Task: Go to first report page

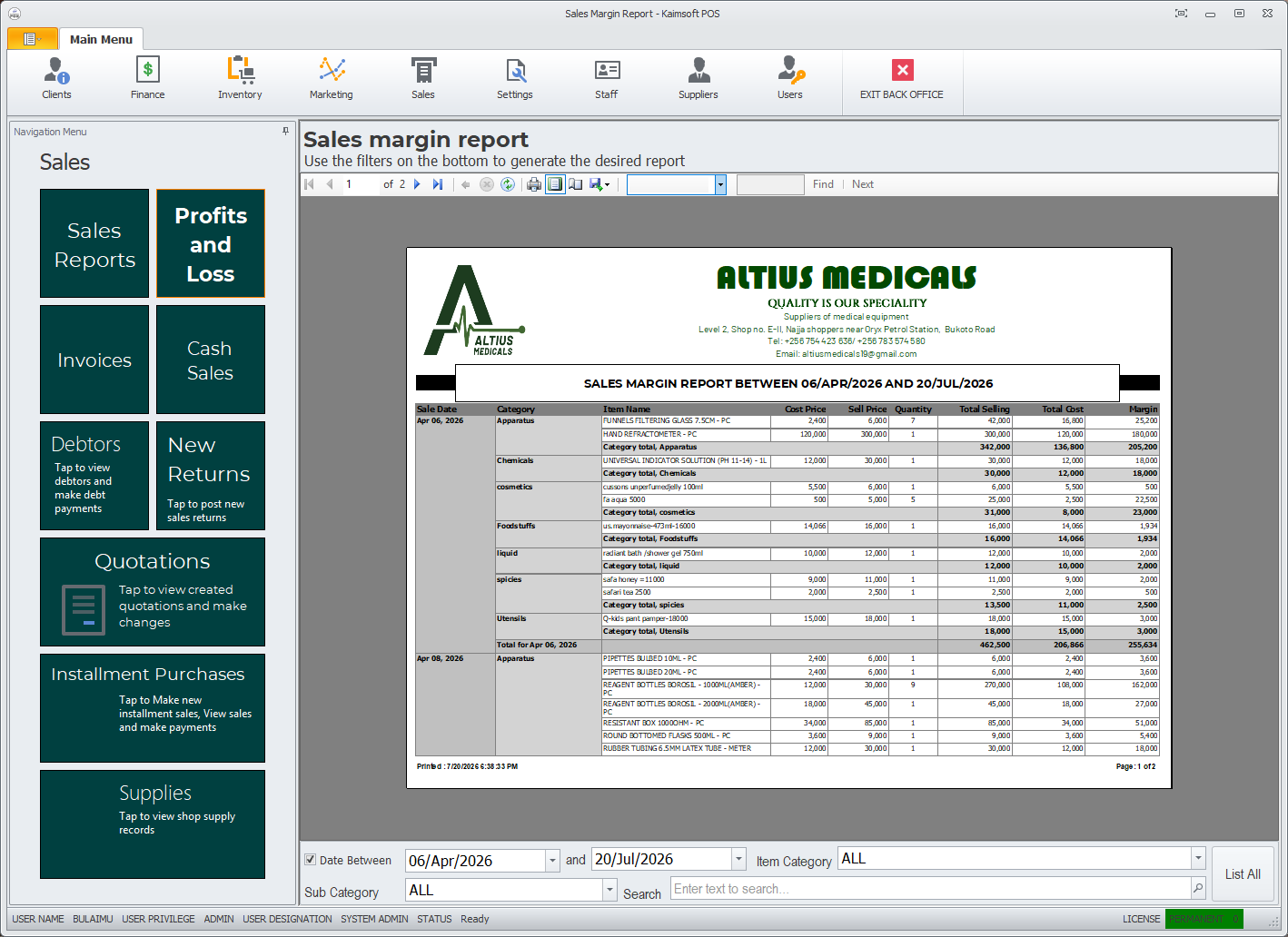Action: (309, 184)
